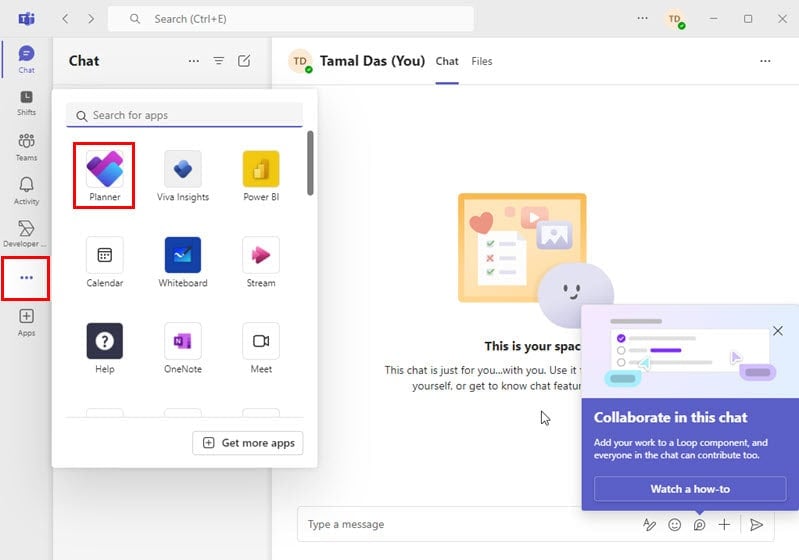The height and width of the screenshot is (560, 799).
Task: Click the apps flyout scrollbar
Action: tap(310, 163)
